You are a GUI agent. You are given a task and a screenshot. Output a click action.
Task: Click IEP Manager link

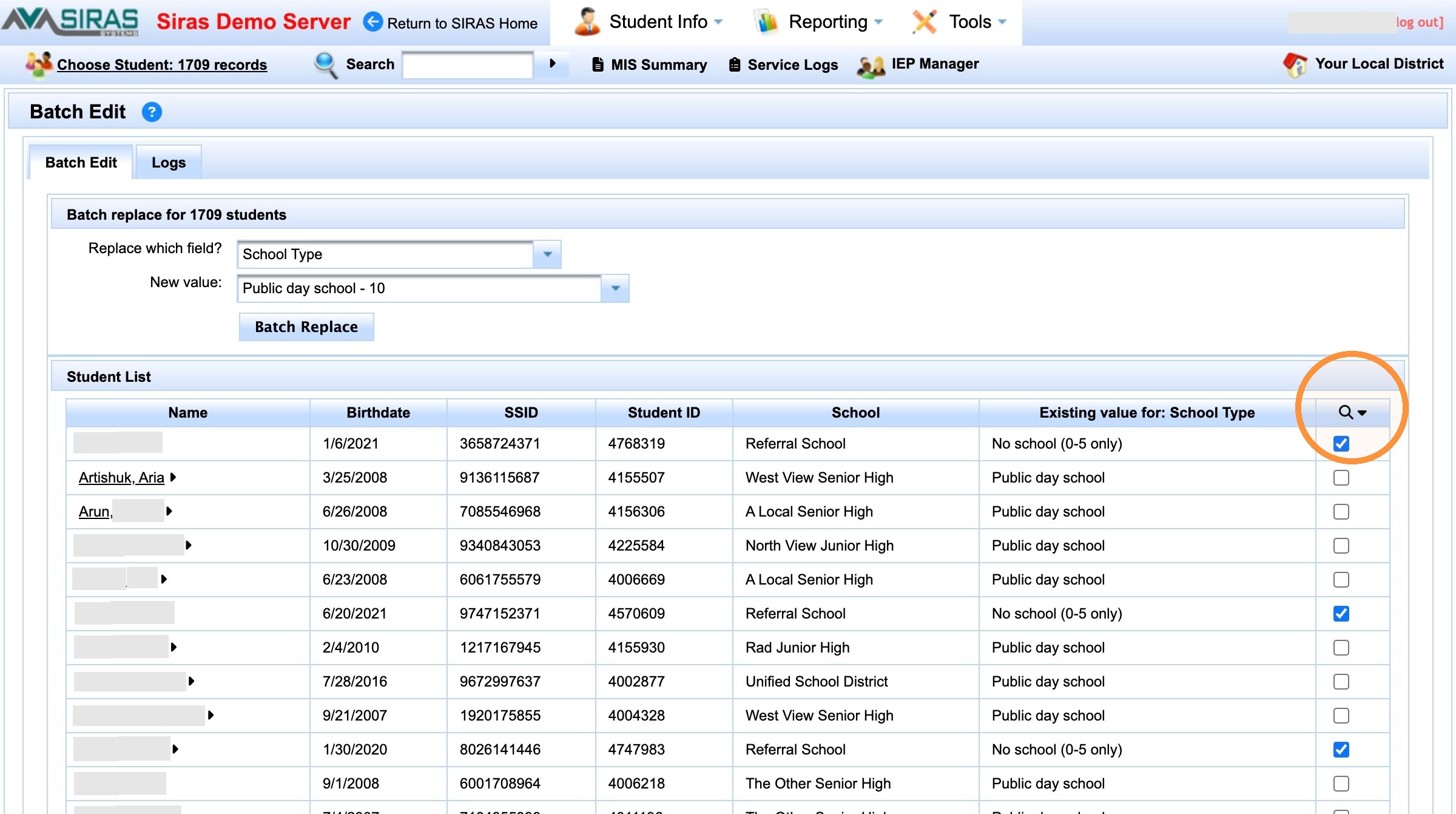point(935,64)
